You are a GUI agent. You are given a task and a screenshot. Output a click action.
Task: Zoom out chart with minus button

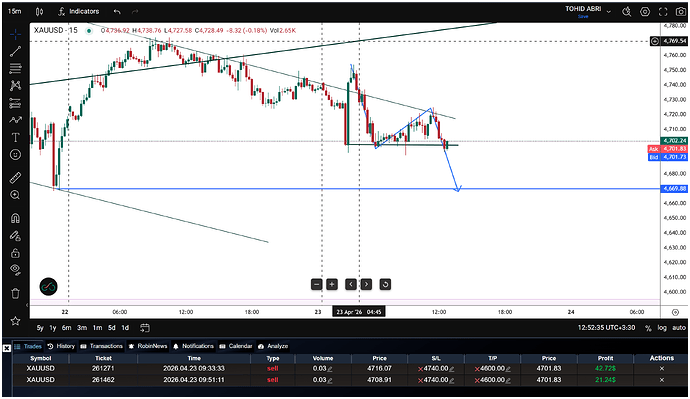(x=316, y=284)
